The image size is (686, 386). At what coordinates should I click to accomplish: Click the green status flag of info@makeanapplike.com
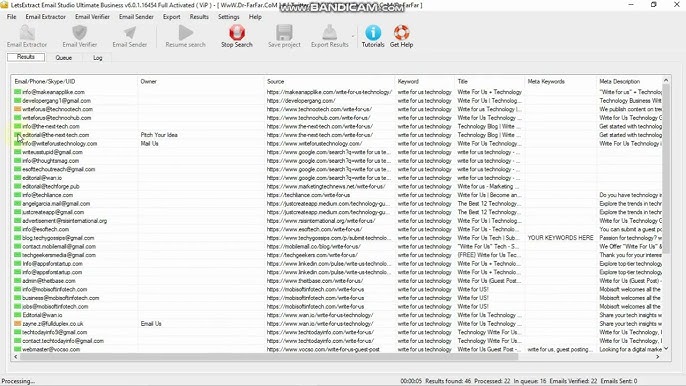click(18, 92)
